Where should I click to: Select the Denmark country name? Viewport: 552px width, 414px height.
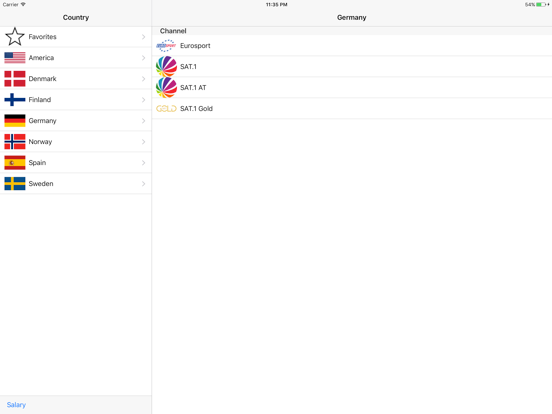[42, 79]
